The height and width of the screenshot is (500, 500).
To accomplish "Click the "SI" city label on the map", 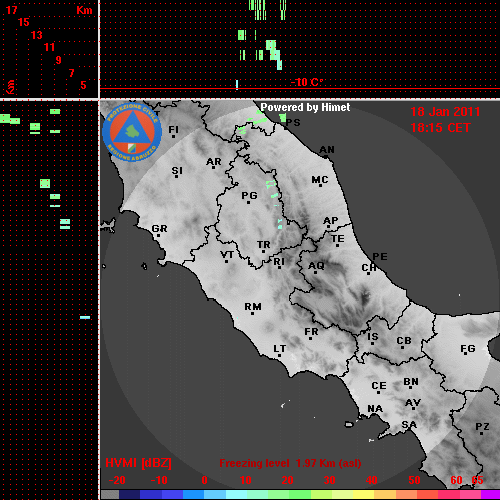I will (177, 171).
